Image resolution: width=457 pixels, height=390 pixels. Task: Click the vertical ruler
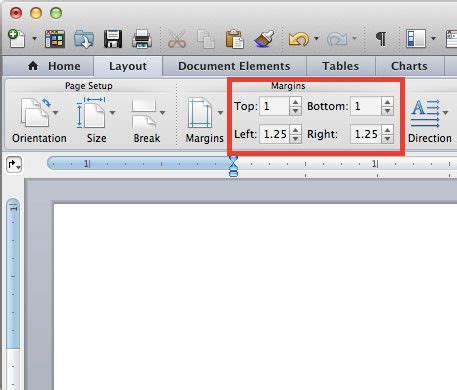coord(13,293)
